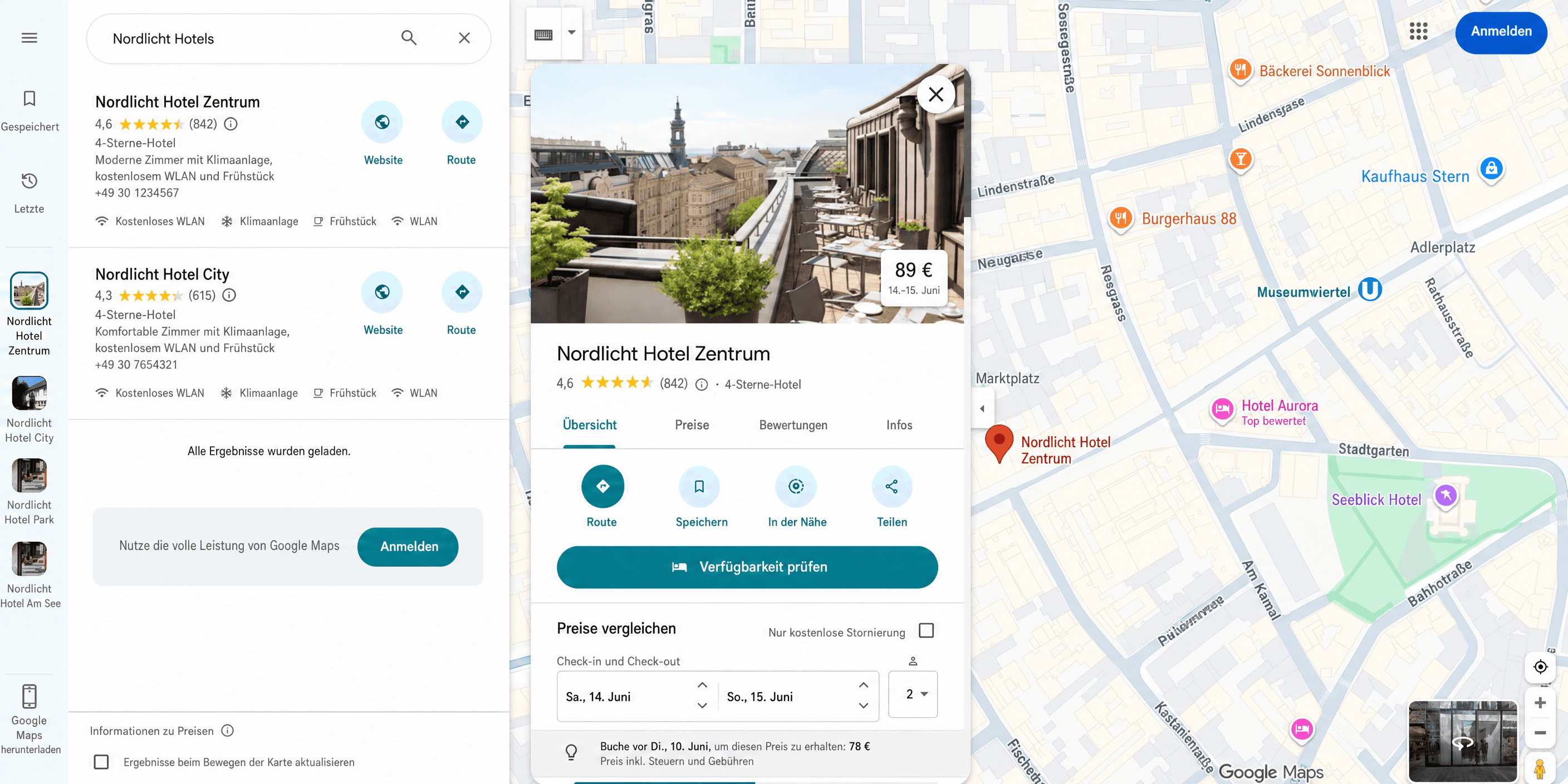The height and width of the screenshot is (784, 1568).
Task: Enable Nur kostenlose Stornierung checkbox
Action: point(926,630)
